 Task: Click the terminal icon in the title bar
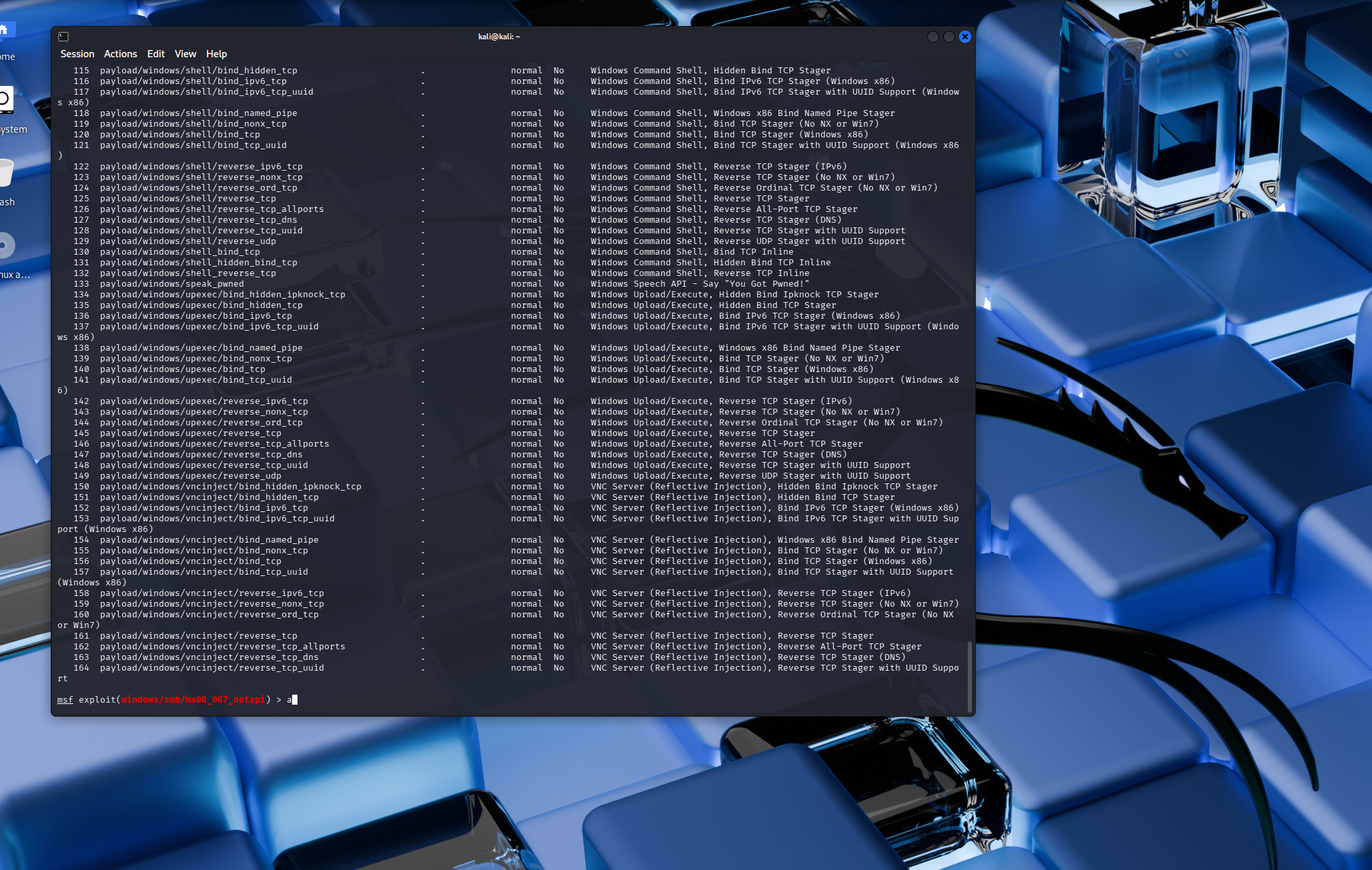coord(63,37)
